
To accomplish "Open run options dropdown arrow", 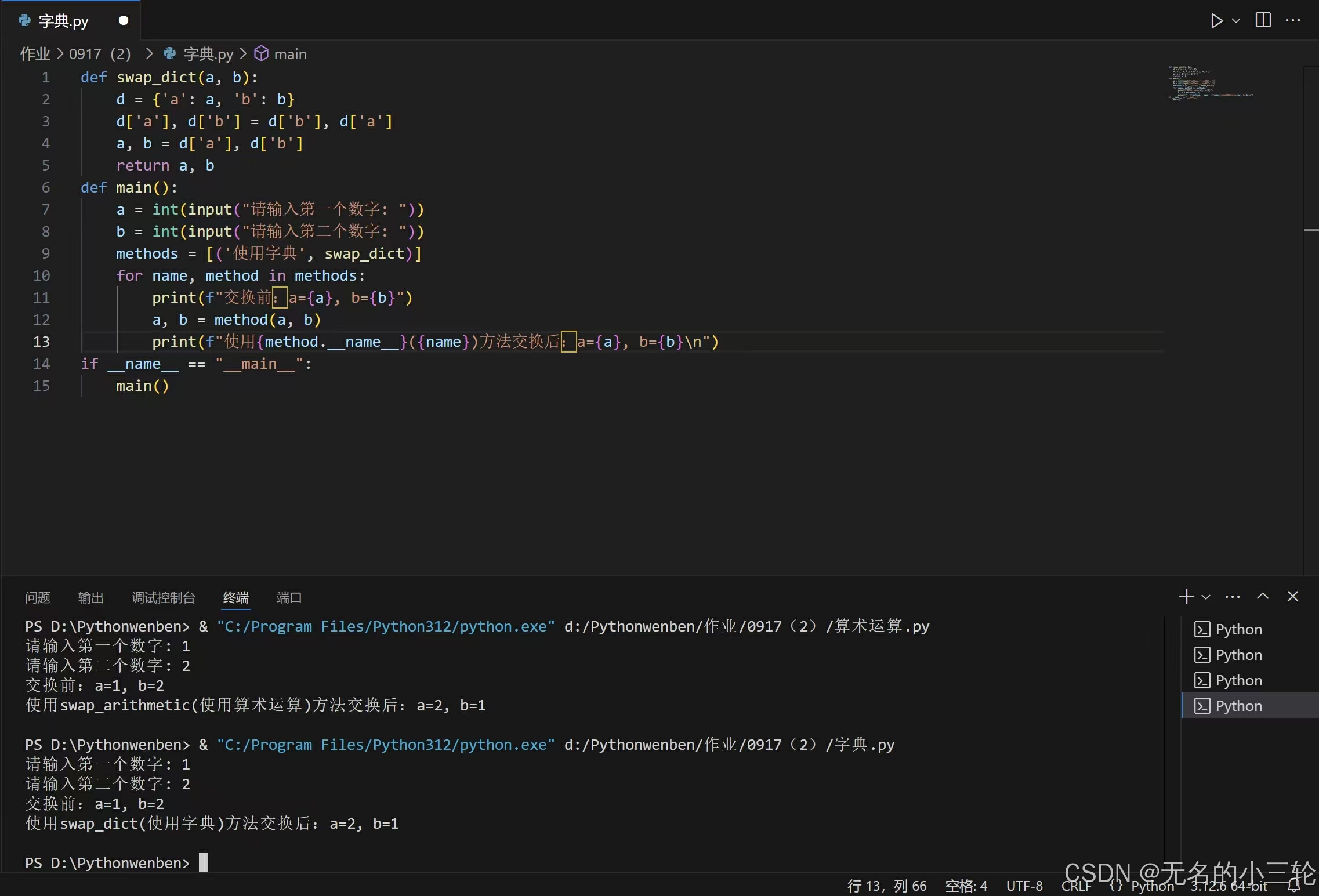I will (1236, 21).
